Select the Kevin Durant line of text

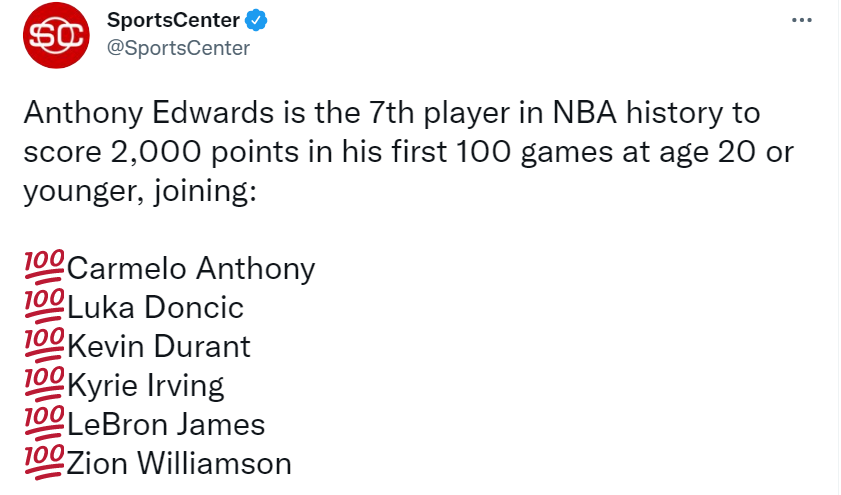159,346
